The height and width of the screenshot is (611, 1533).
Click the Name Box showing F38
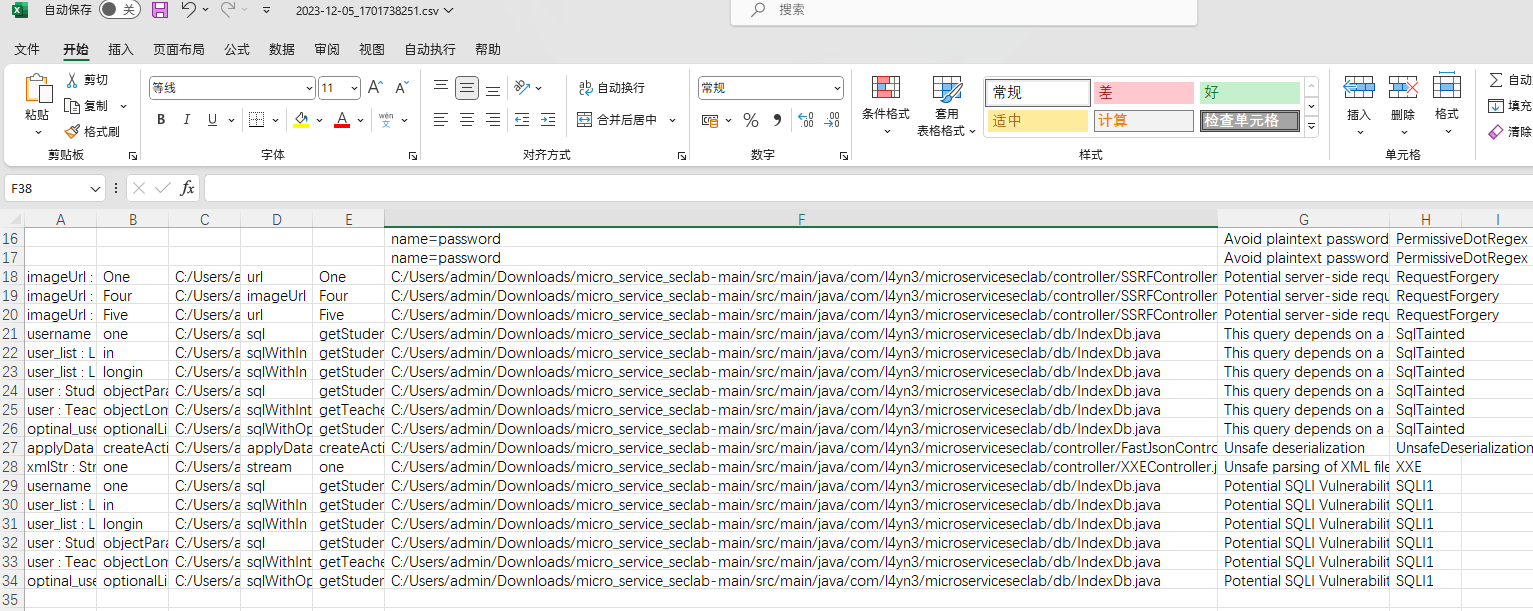tap(48, 188)
